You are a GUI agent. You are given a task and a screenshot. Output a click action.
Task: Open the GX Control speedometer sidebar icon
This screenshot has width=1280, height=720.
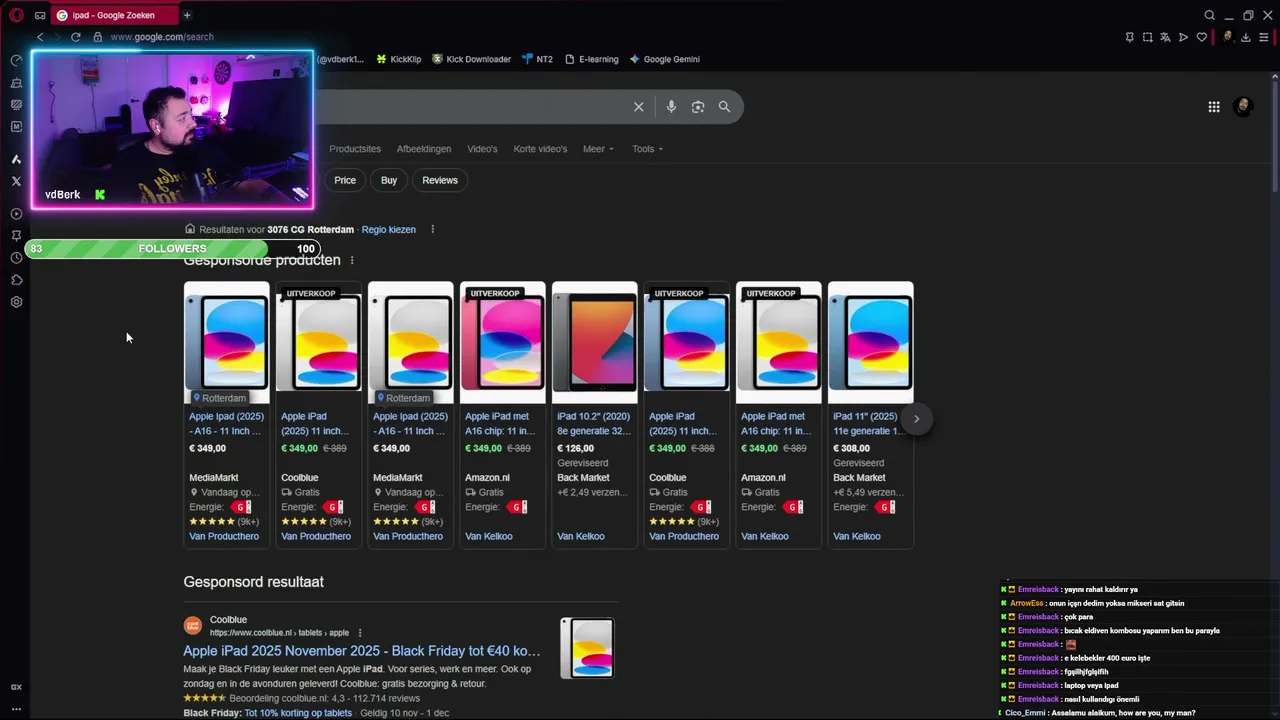[16, 60]
